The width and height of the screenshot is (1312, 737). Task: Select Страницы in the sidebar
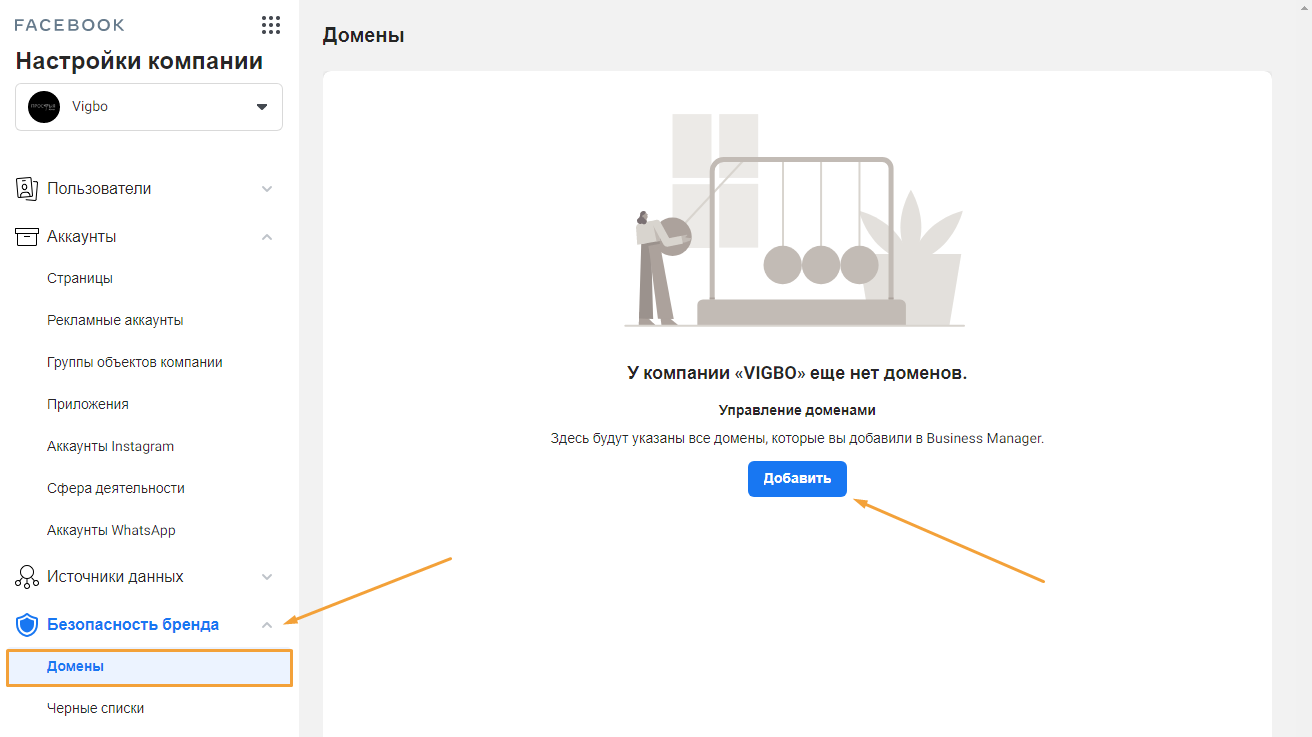80,278
